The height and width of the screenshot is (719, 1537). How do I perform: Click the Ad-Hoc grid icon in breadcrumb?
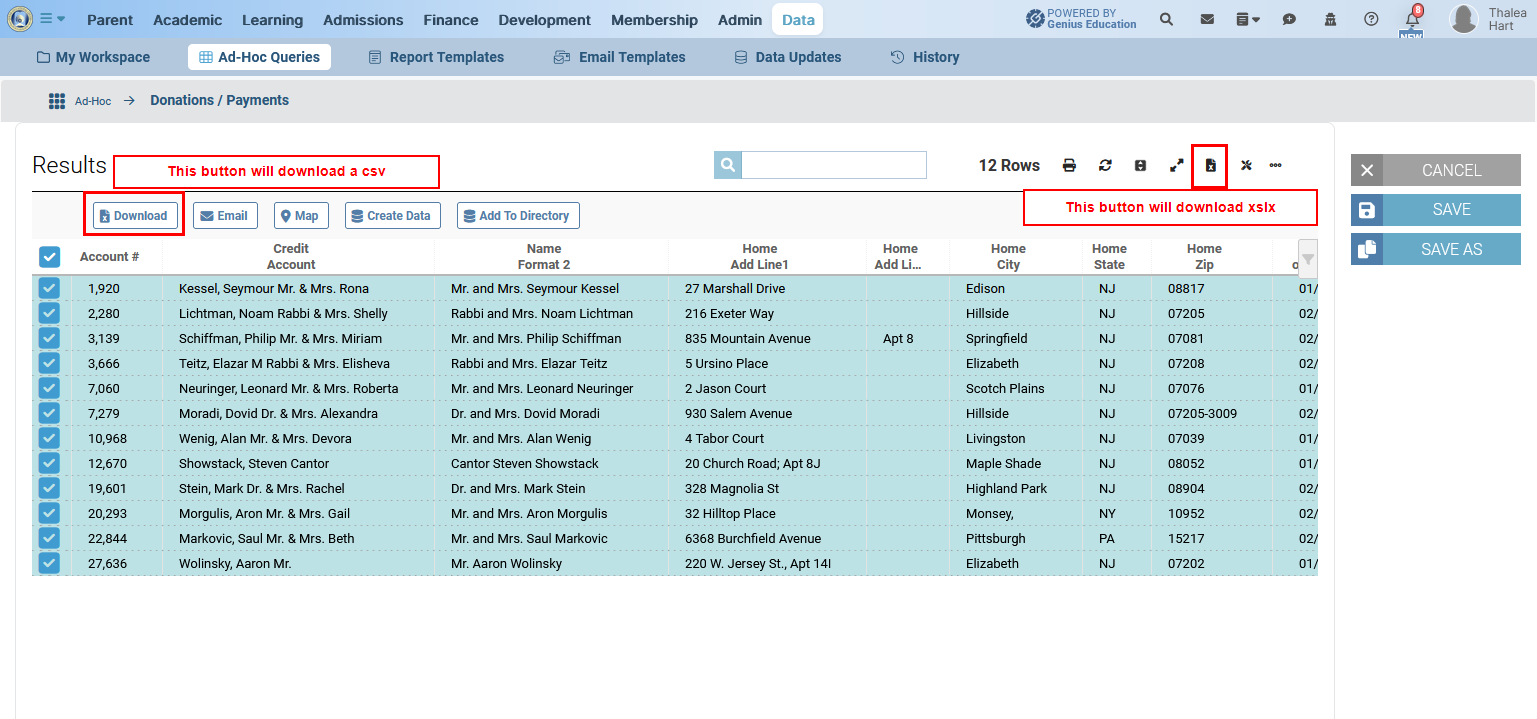pos(57,101)
